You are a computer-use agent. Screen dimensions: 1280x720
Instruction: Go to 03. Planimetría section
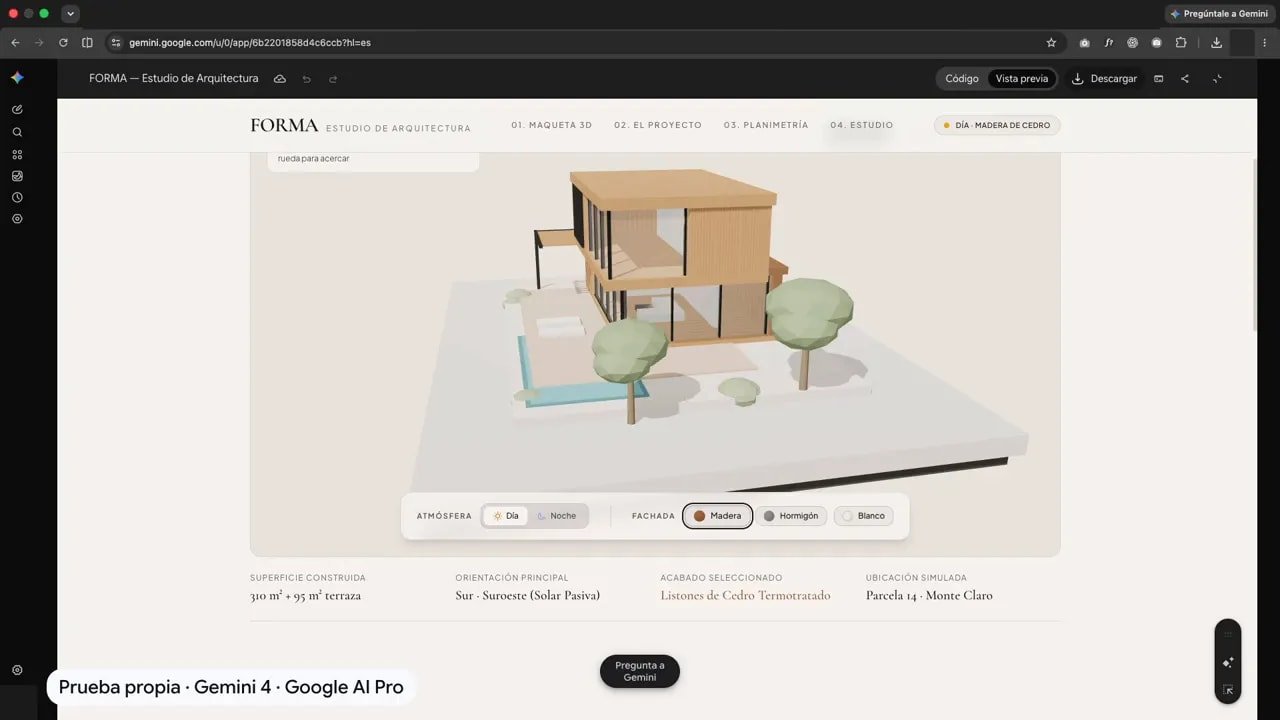click(766, 125)
